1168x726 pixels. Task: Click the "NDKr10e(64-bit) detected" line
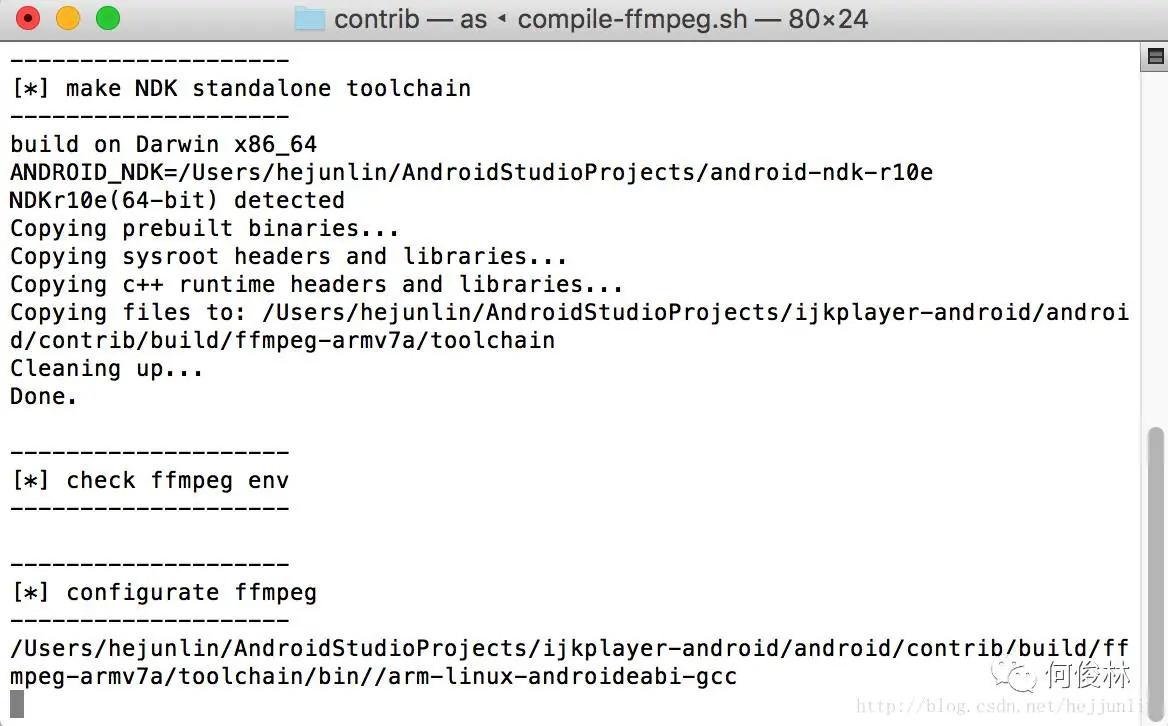[x=177, y=200]
